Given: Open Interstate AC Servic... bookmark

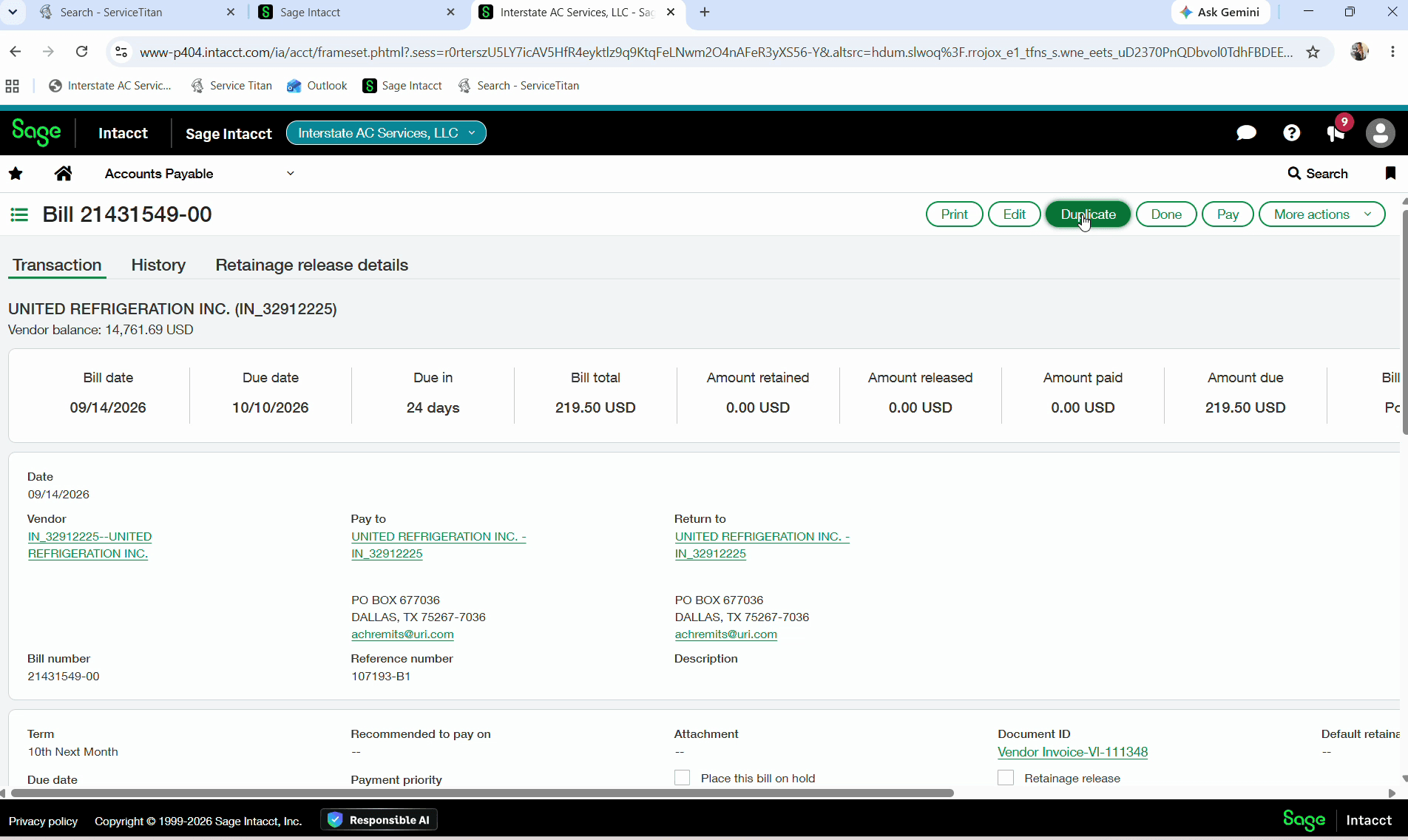Looking at the screenshot, I should [x=109, y=86].
